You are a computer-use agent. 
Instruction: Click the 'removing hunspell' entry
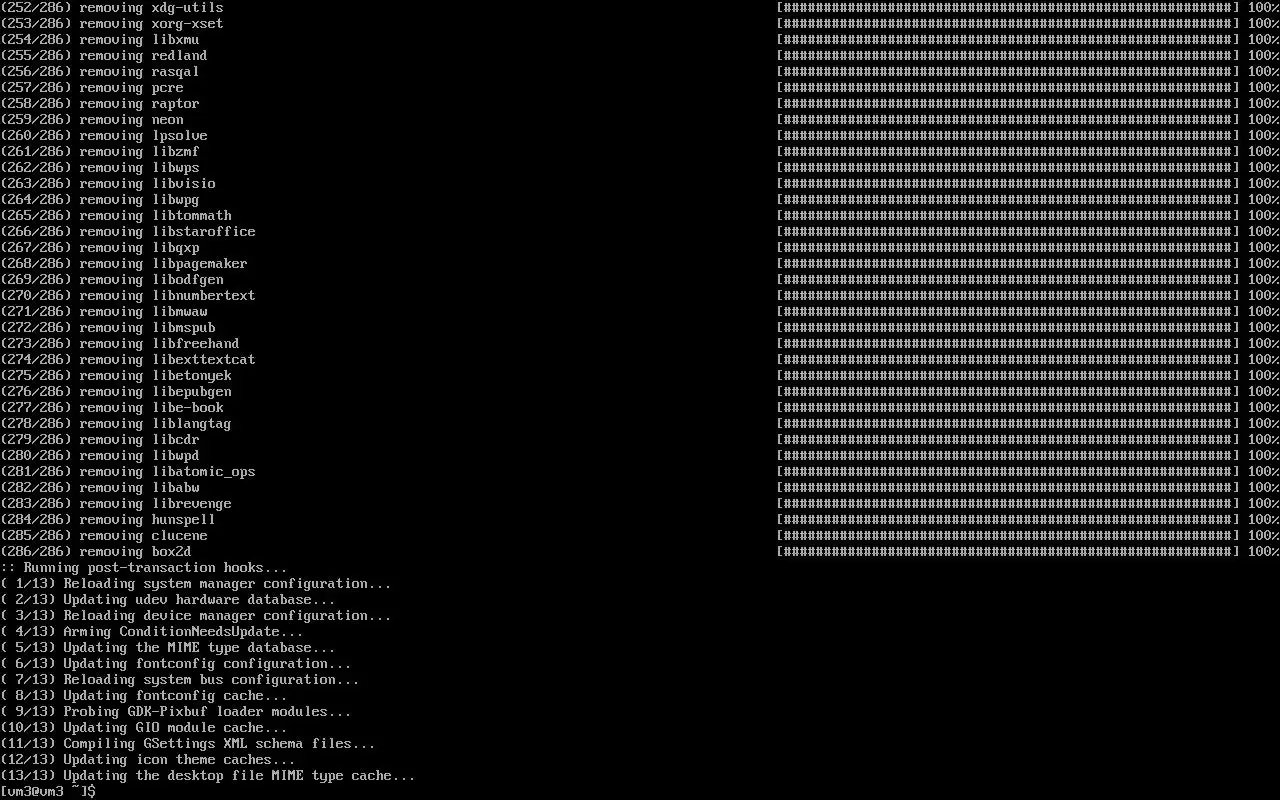click(108, 519)
